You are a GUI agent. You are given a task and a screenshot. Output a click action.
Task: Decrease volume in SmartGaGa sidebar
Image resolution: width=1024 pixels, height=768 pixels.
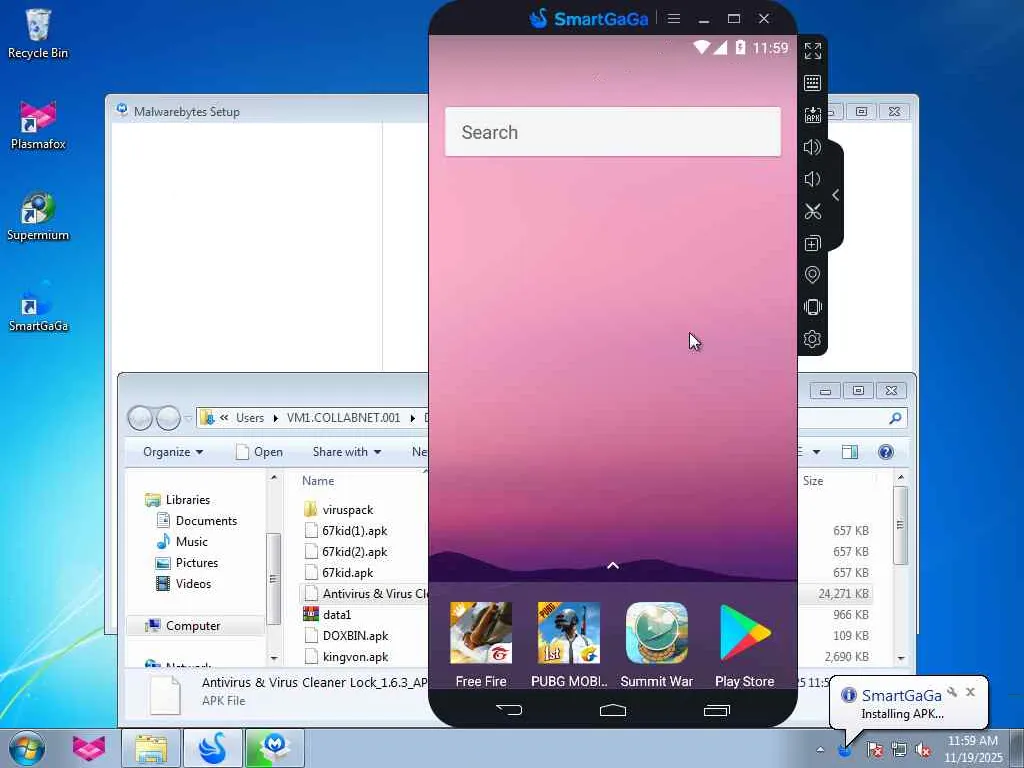[x=812, y=179]
